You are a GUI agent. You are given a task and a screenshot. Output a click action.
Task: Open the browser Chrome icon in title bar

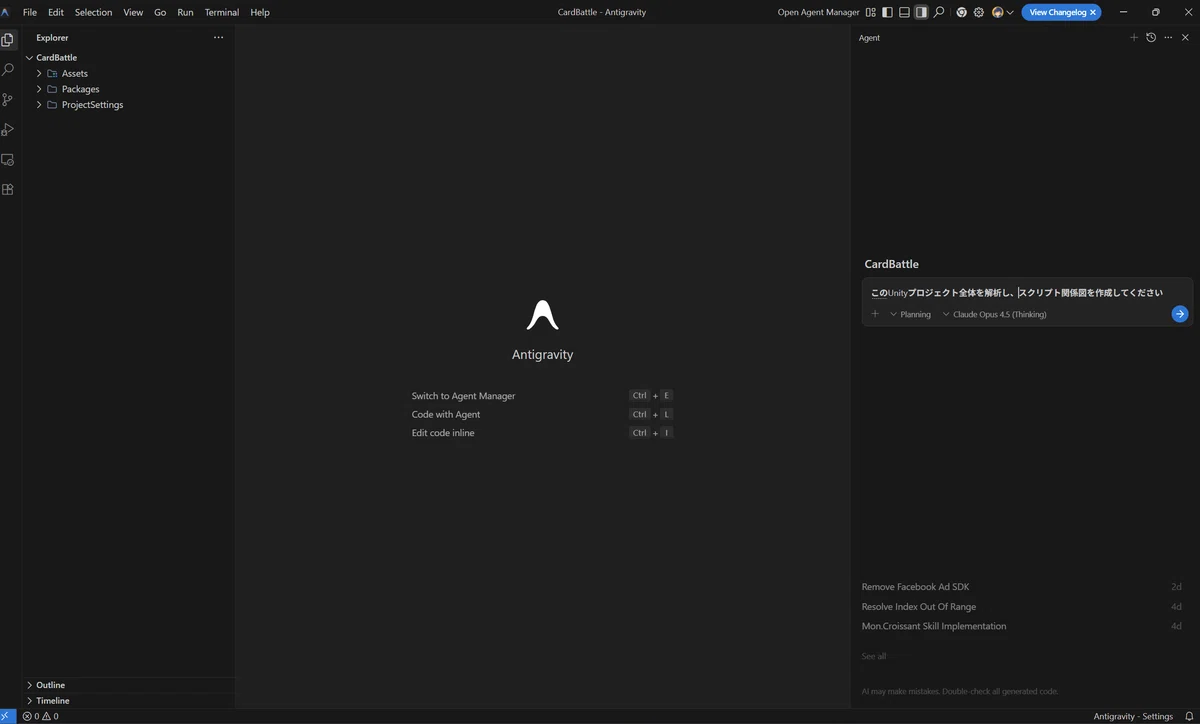coord(962,12)
